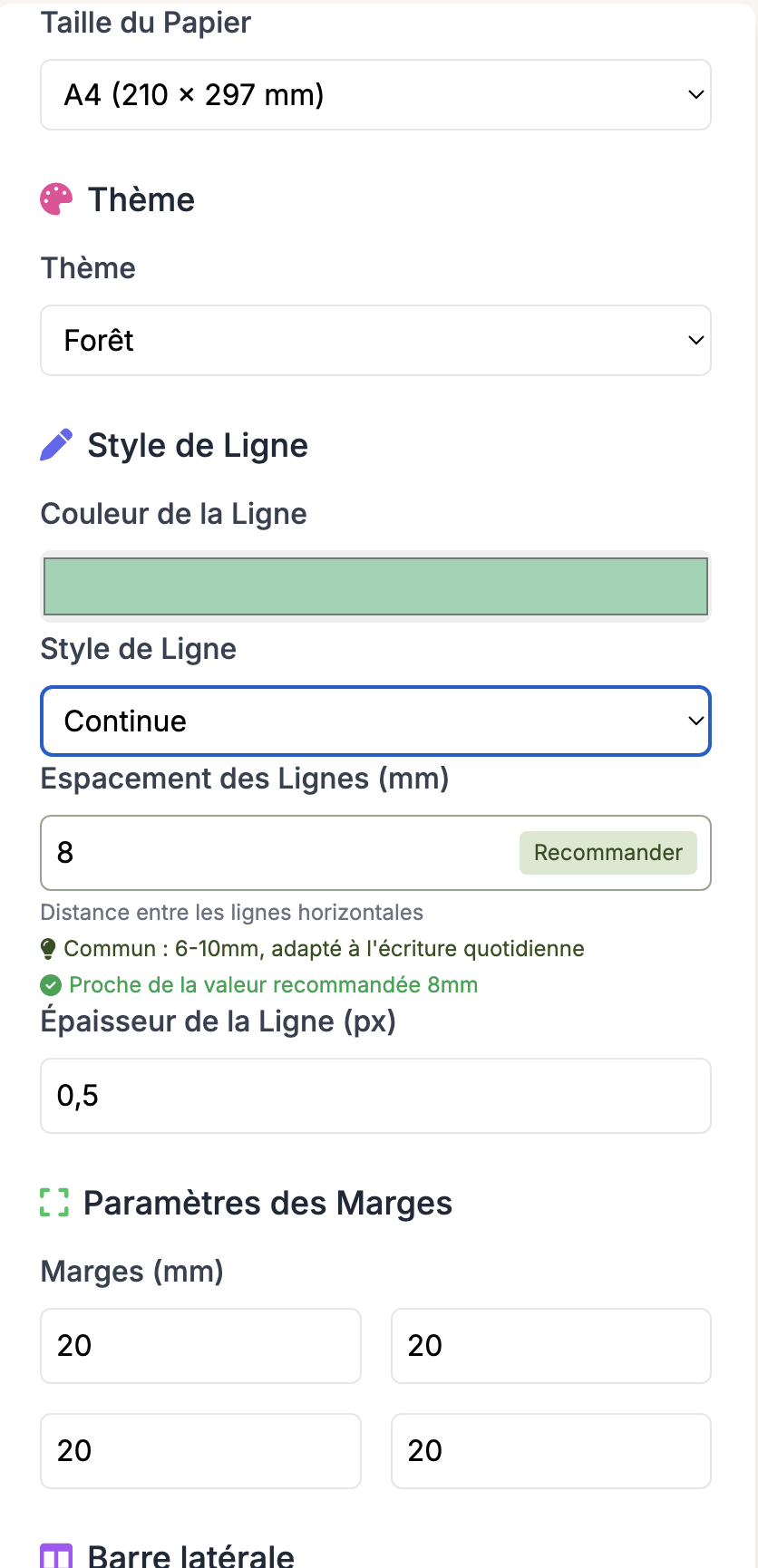Click the bottom-left margin field
Screen dimensions: 758x1568
tap(200, 1451)
